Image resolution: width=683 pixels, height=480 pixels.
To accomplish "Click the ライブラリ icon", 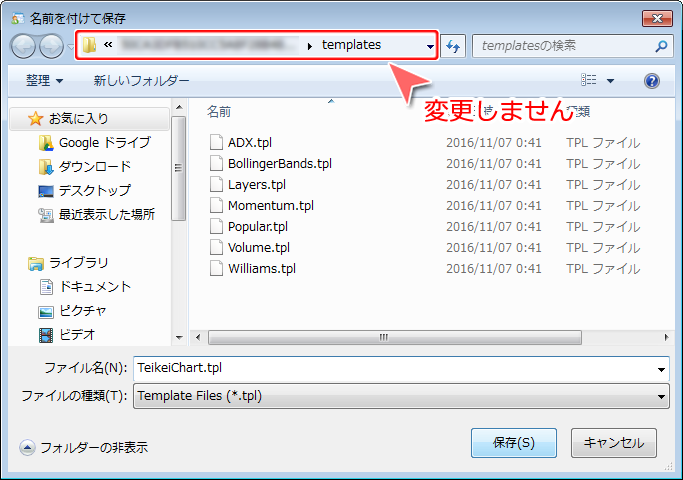I will click(x=36, y=264).
